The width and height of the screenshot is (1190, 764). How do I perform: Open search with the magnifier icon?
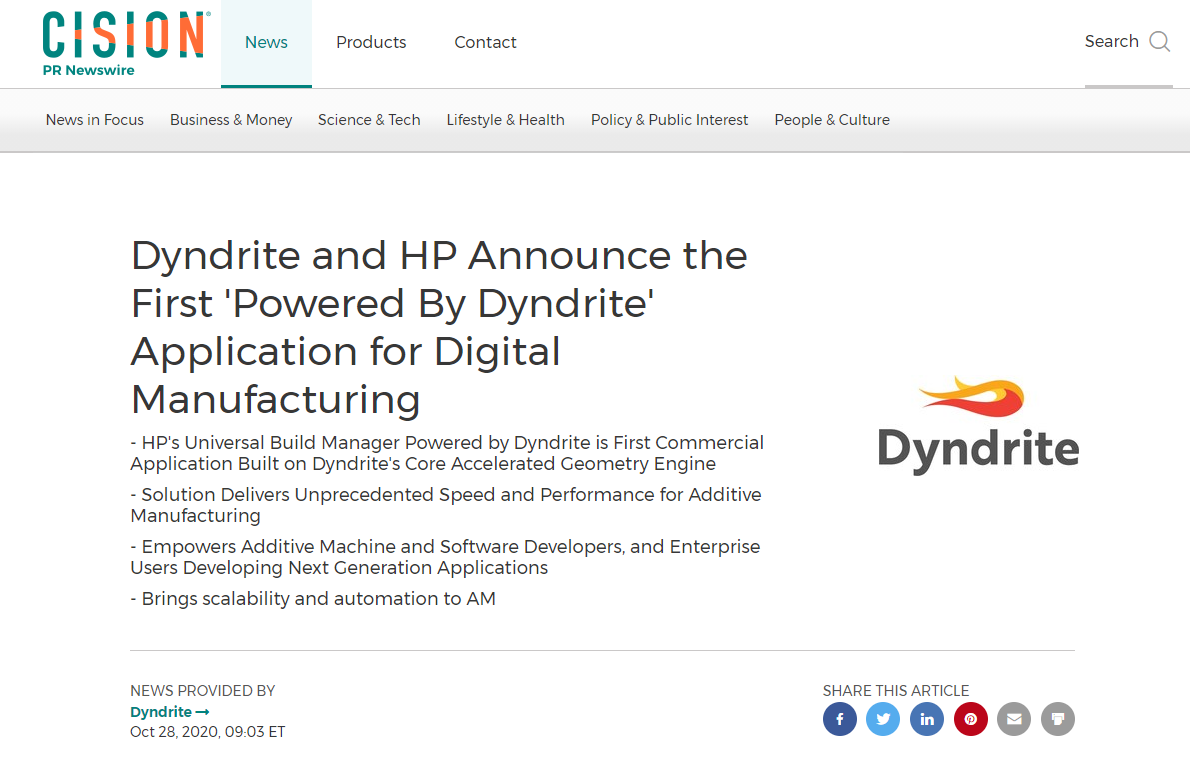[x=1158, y=42]
